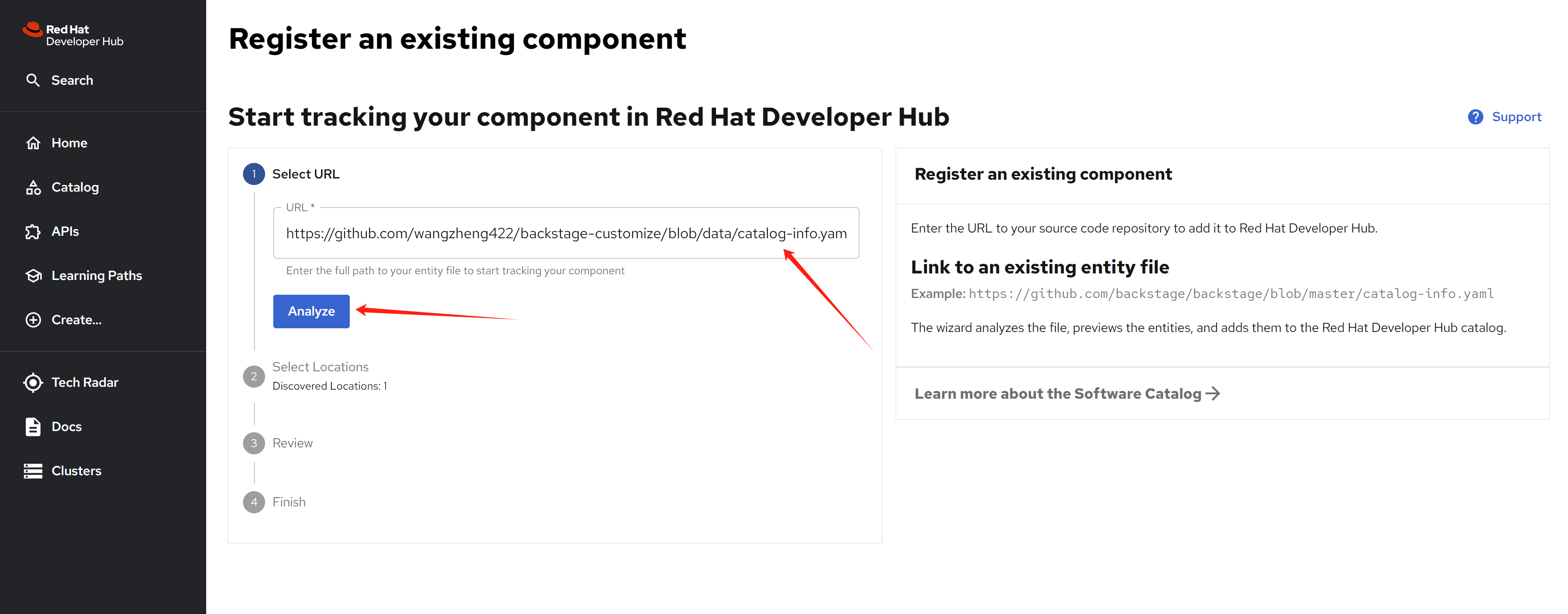Viewport: 1568px width, 614px height.
Task: Click the Learning Paths graduation cap icon
Action: coord(33,276)
